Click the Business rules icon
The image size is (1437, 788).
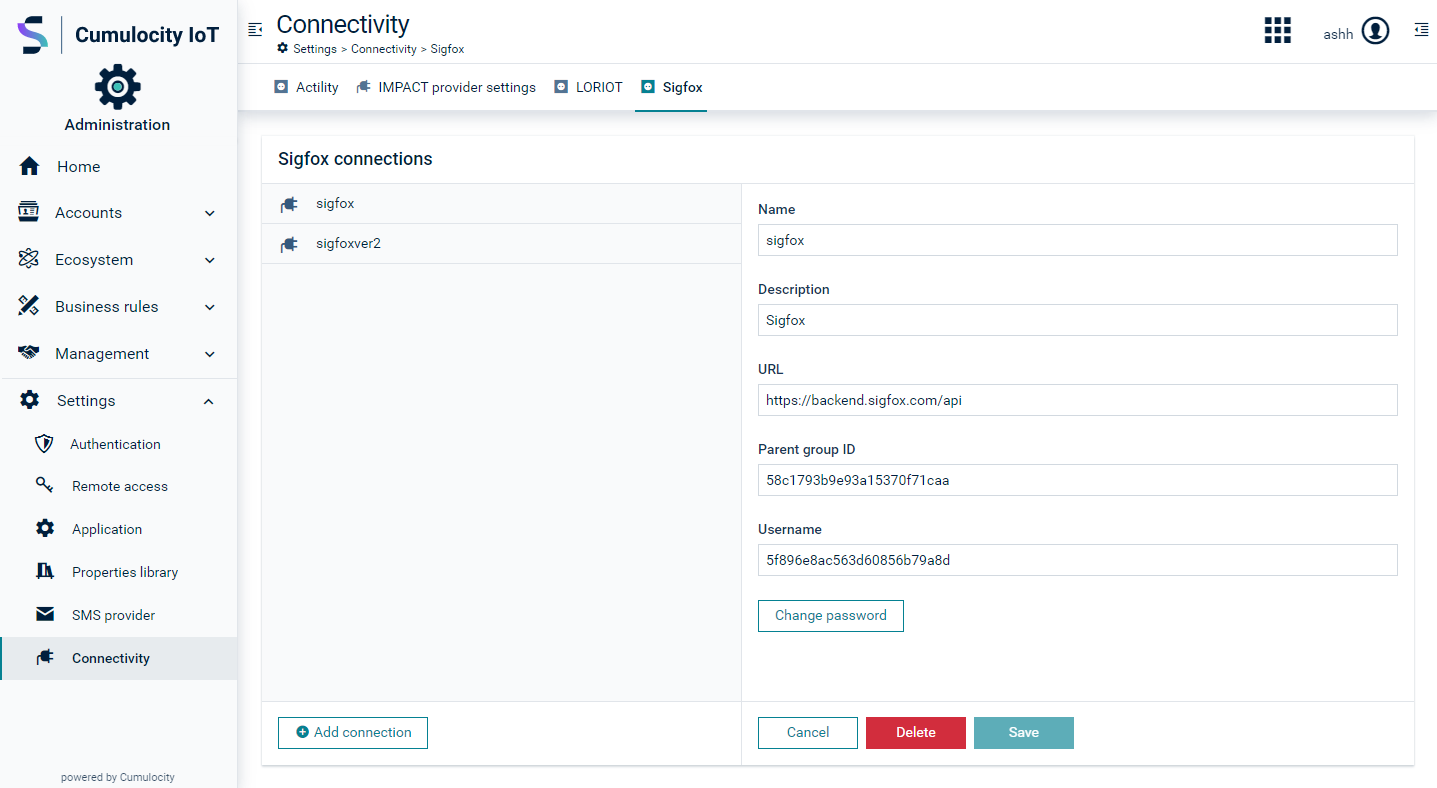[x=29, y=307]
